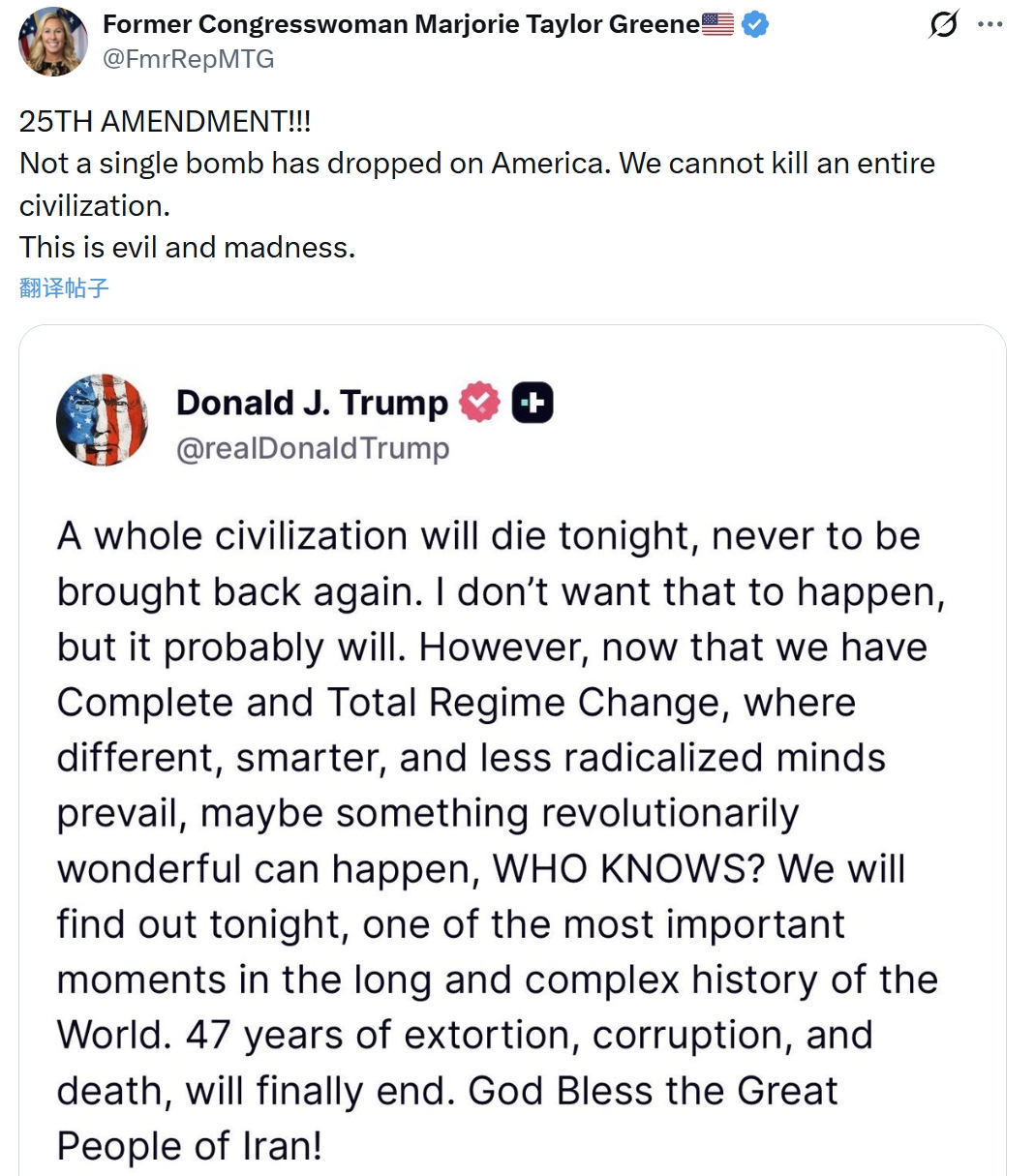Click the "People of Iran!" closing line
This screenshot has width=1035, height=1176.
tap(190, 1145)
